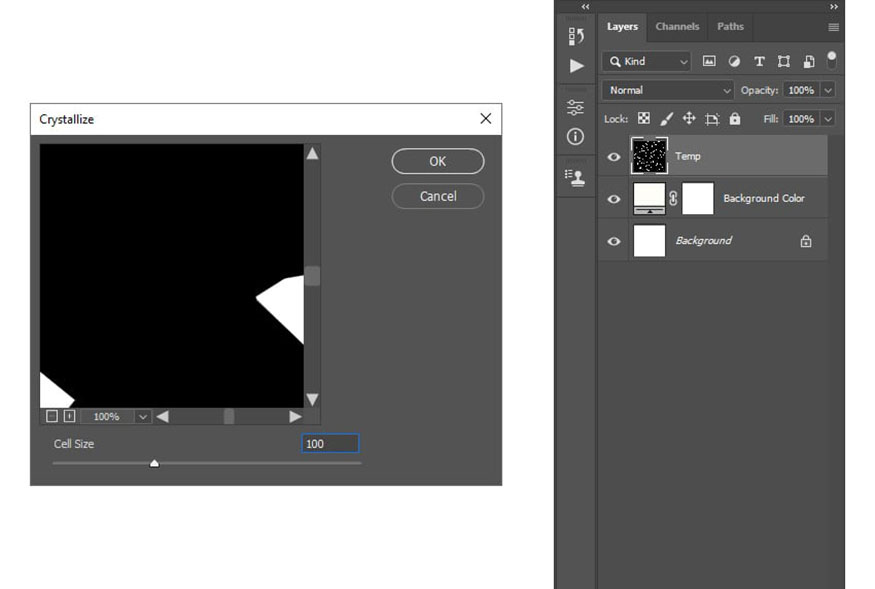
Task: Hide the Temp layer
Action: click(614, 157)
